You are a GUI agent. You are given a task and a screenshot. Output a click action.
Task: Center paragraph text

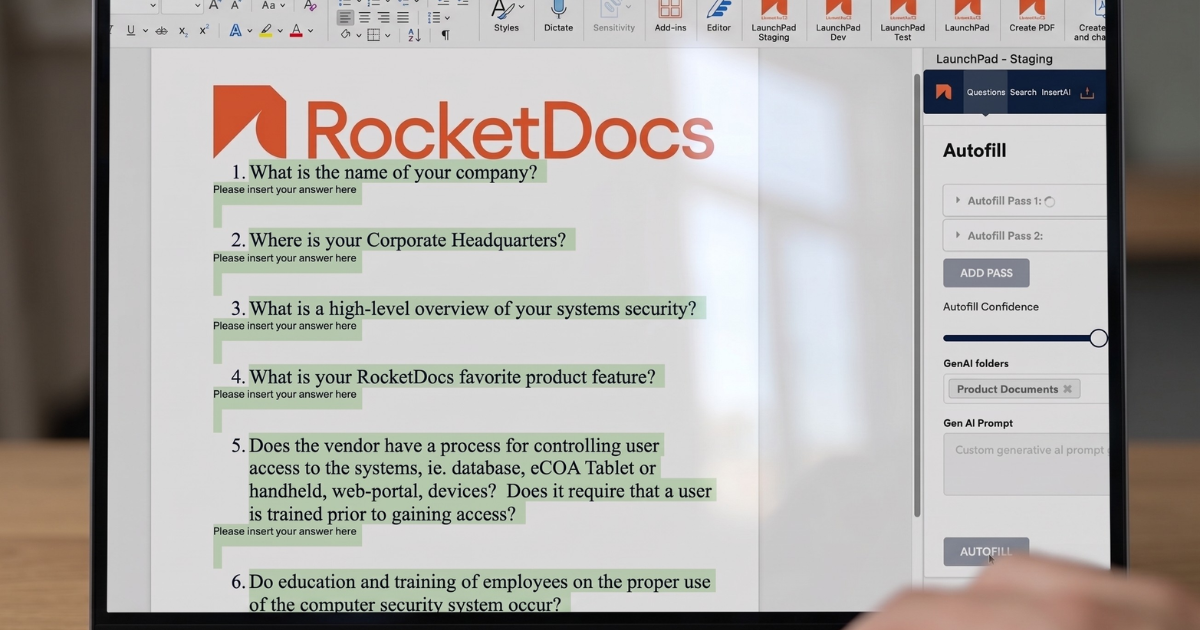tap(365, 17)
